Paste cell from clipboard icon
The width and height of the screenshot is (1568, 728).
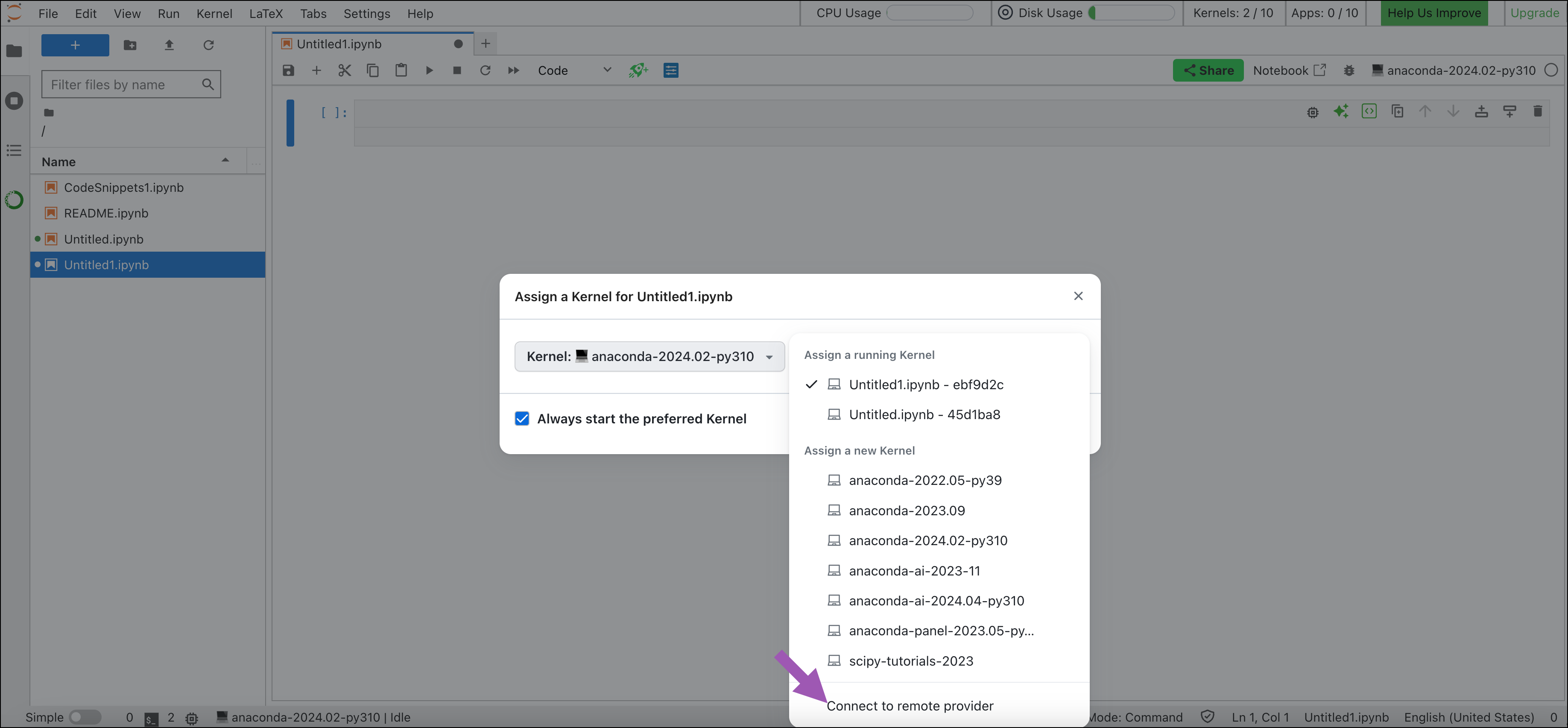click(x=401, y=70)
